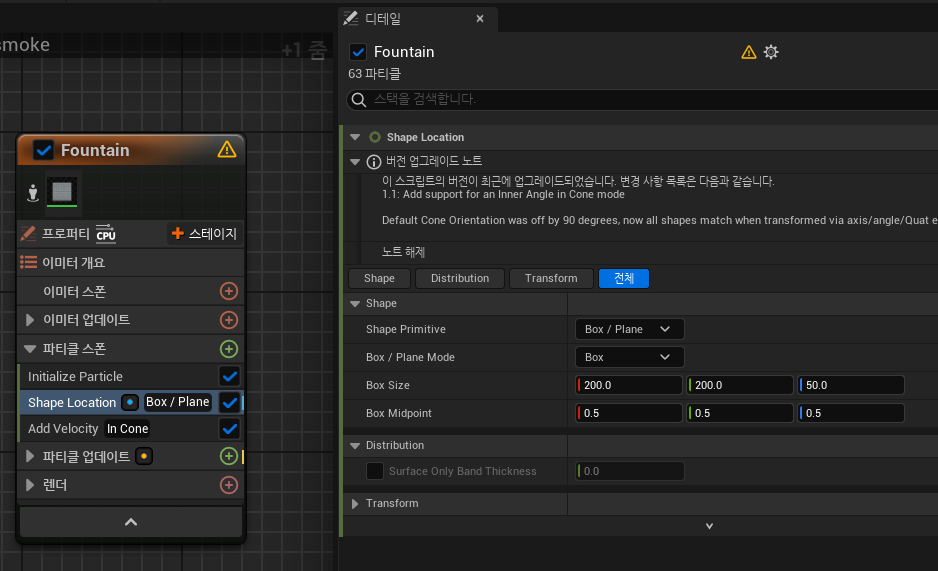This screenshot has width=938, height=571.
Task: Expand the 이미터 업데이트 group
Action: pos(29,320)
